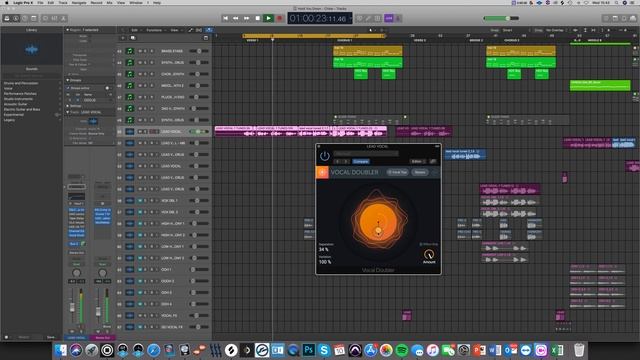Image resolution: width=640 pixels, height=360 pixels.
Task: Open the Mix menu
Action: tap(109, 2)
